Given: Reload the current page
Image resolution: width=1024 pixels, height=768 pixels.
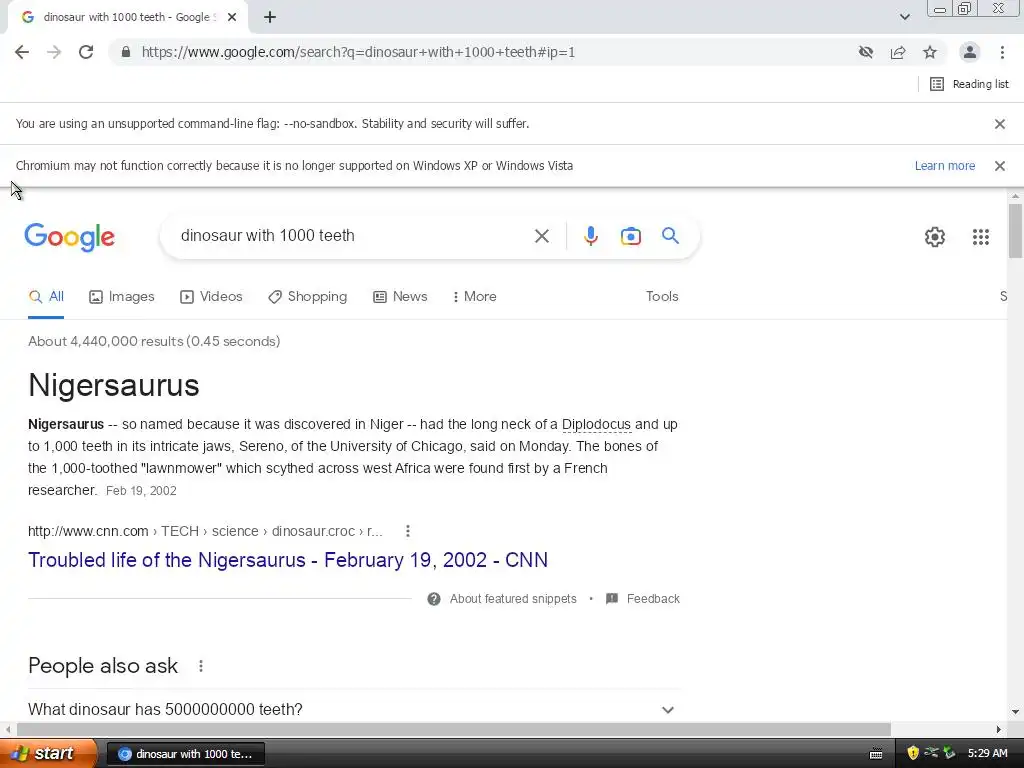Looking at the screenshot, I should [x=86, y=52].
